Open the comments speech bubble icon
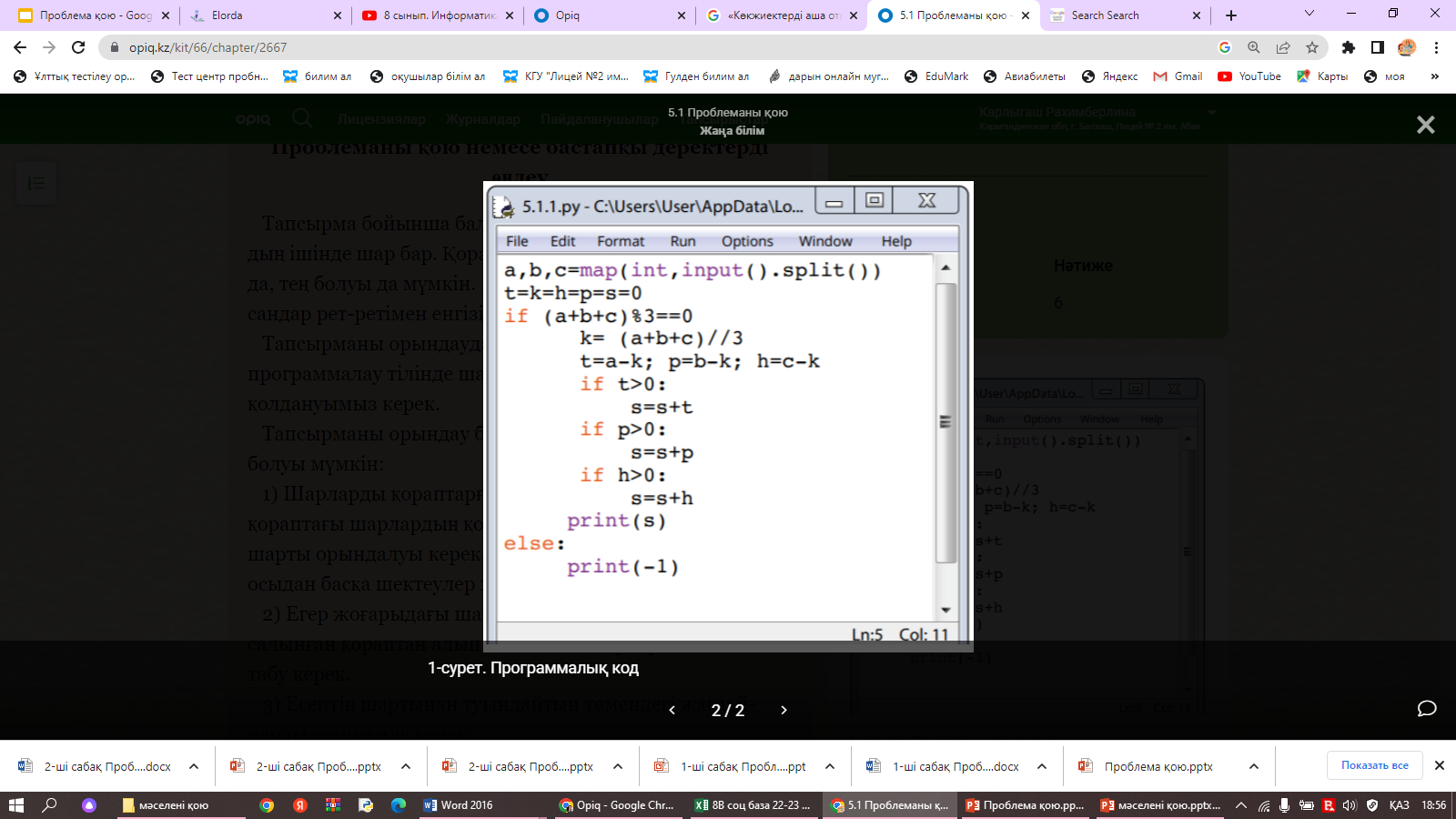 click(1426, 709)
